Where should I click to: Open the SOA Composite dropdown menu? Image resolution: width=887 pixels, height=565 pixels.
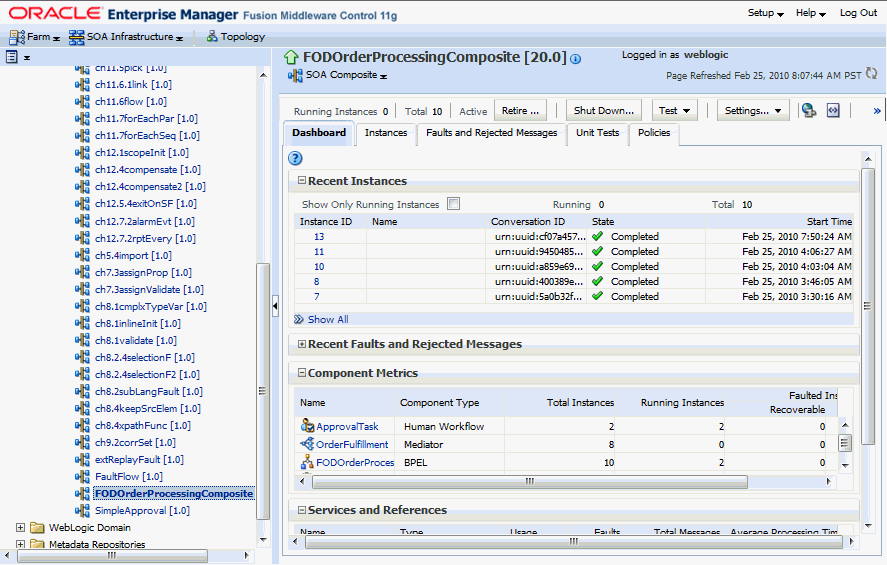(346, 75)
